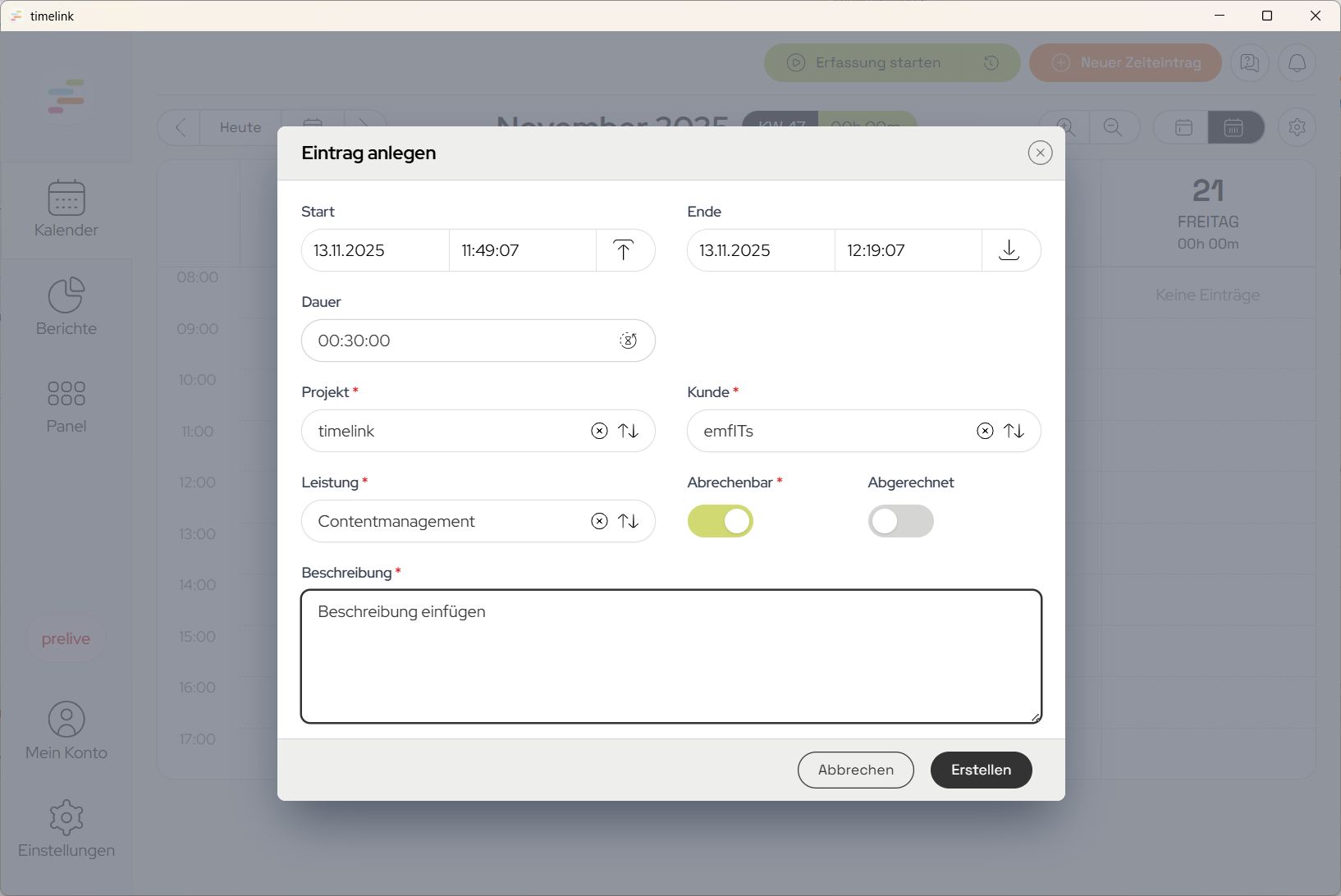Enable the Abgerechnet toggle
Image resolution: width=1341 pixels, height=896 pixels.
900,521
